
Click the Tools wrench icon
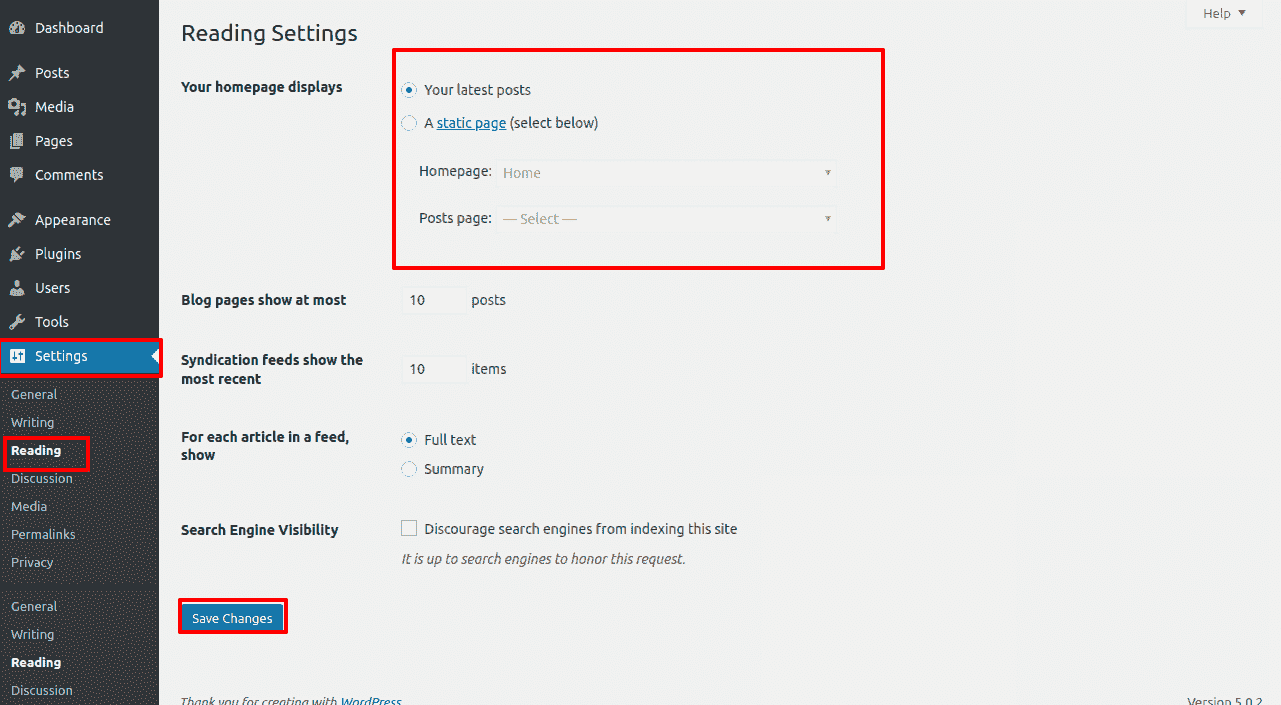17,322
